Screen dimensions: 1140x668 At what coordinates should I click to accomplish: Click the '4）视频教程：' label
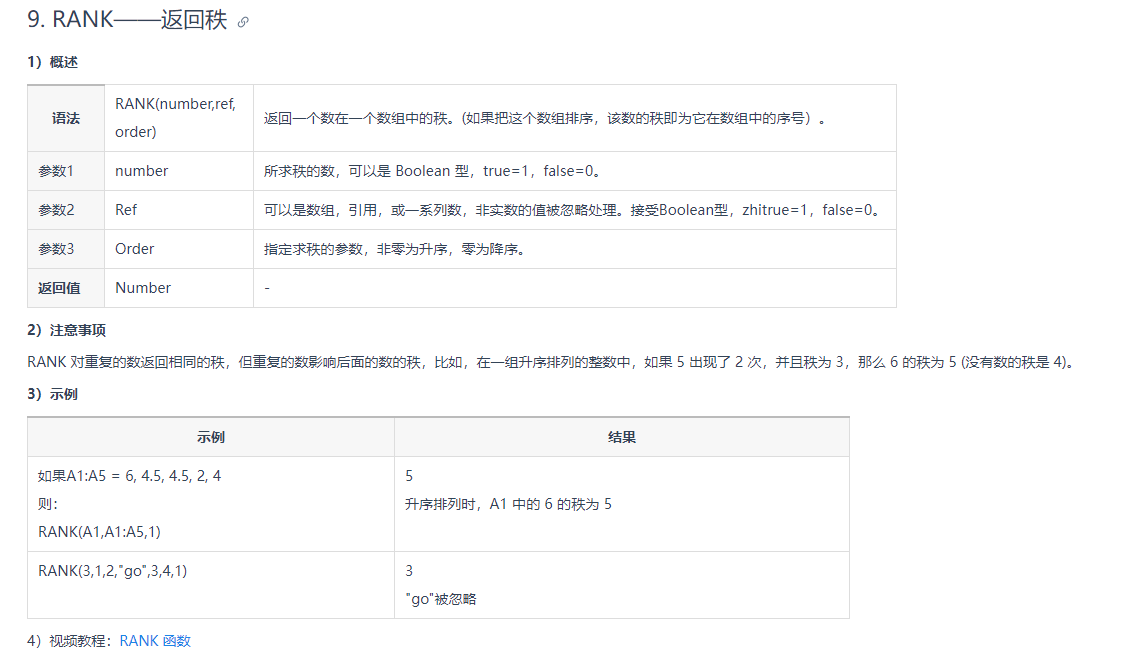[x=72, y=640]
